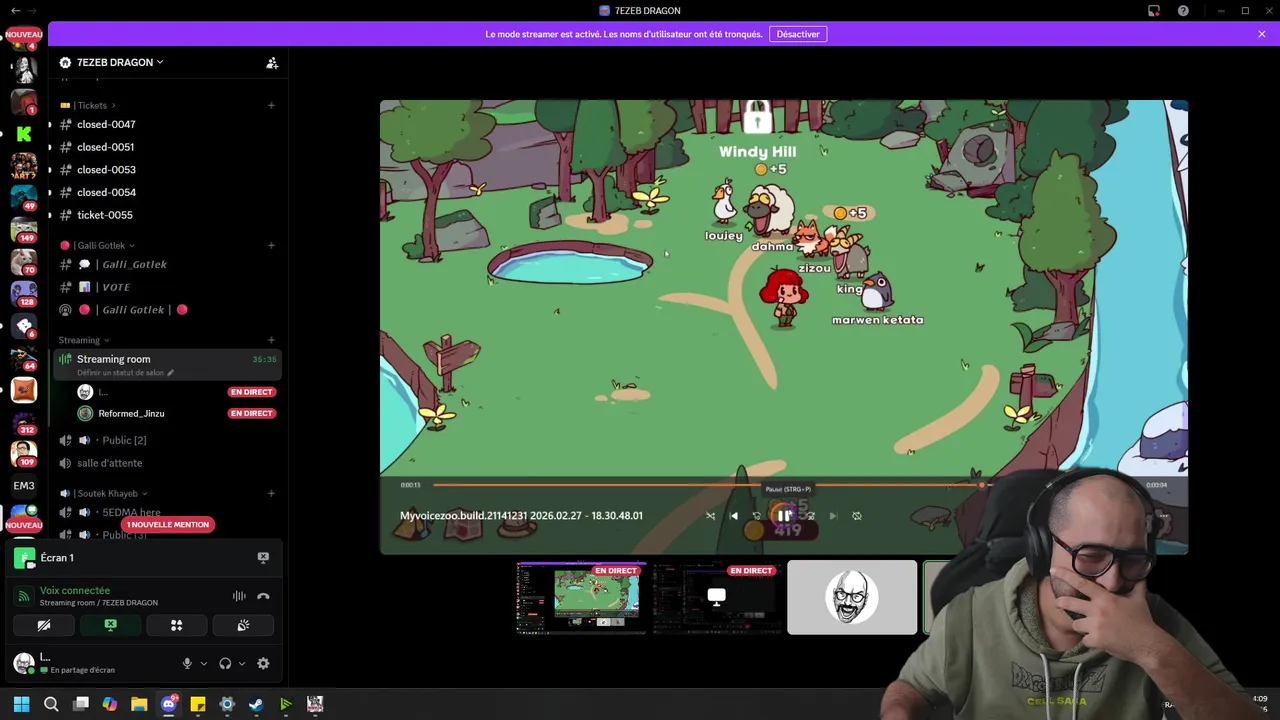
Task: Toggle shuffle in video player
Action: [x=710, y=516]
